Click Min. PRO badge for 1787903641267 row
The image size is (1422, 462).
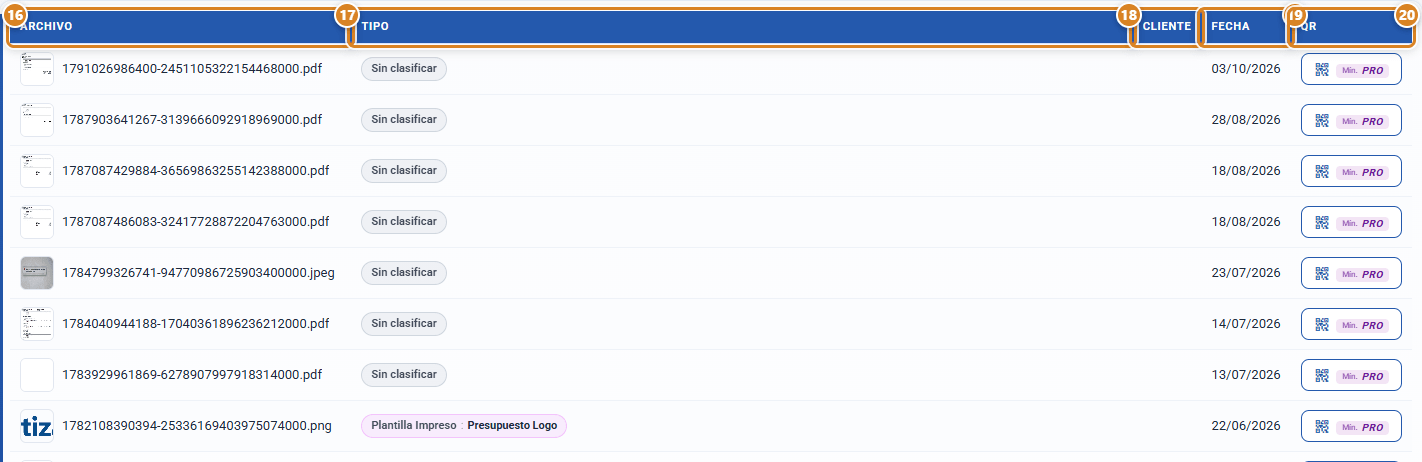[x=1363, y=121]
